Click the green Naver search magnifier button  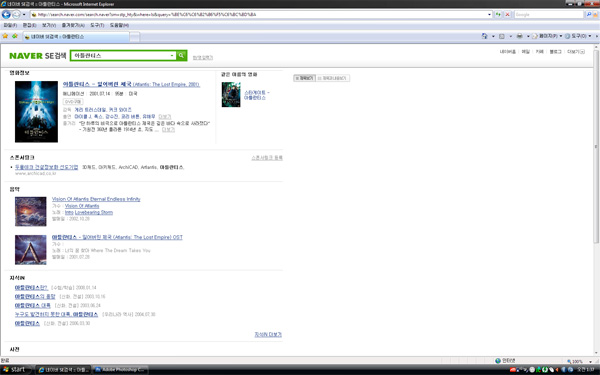(x=181, y=55)
